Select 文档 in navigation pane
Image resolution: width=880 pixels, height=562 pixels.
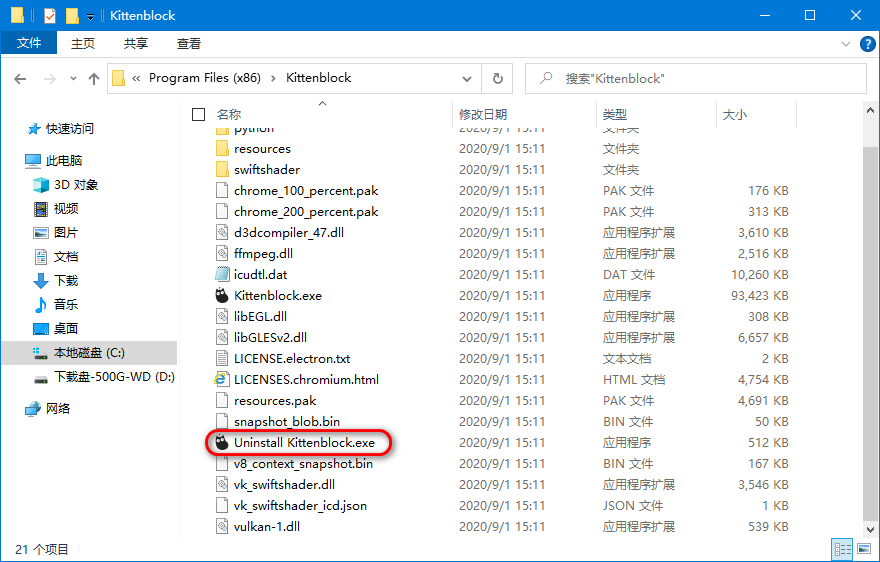[66, 257]
